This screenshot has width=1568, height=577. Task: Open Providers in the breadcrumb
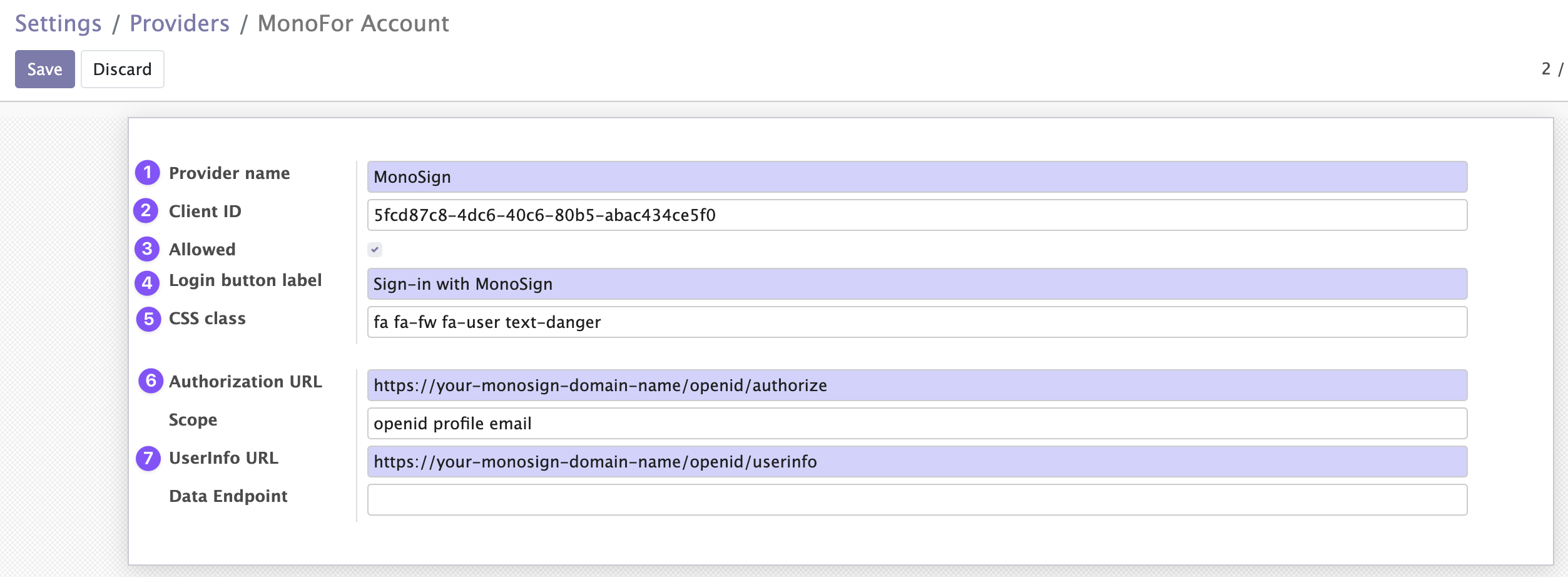point(180,23)
